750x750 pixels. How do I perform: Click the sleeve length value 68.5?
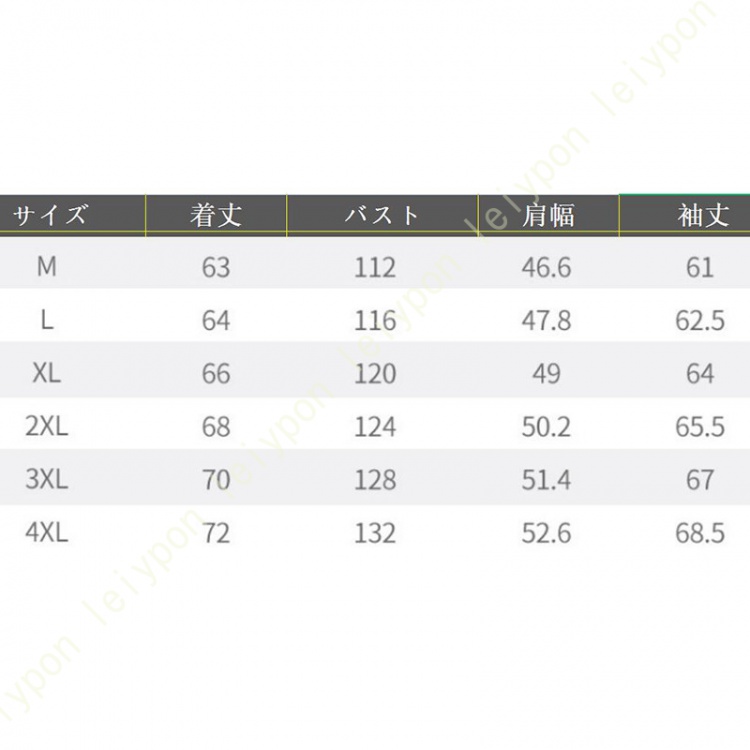pos(700,533)
